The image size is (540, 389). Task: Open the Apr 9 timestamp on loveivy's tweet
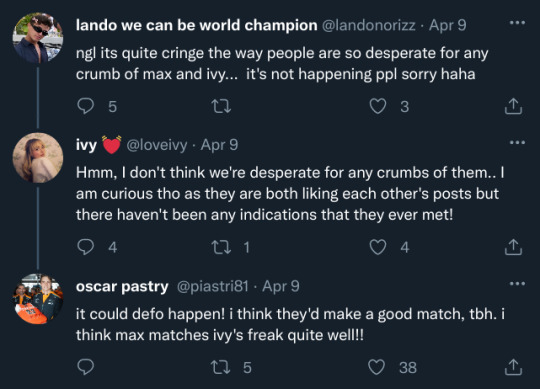(x=219, y=145)
